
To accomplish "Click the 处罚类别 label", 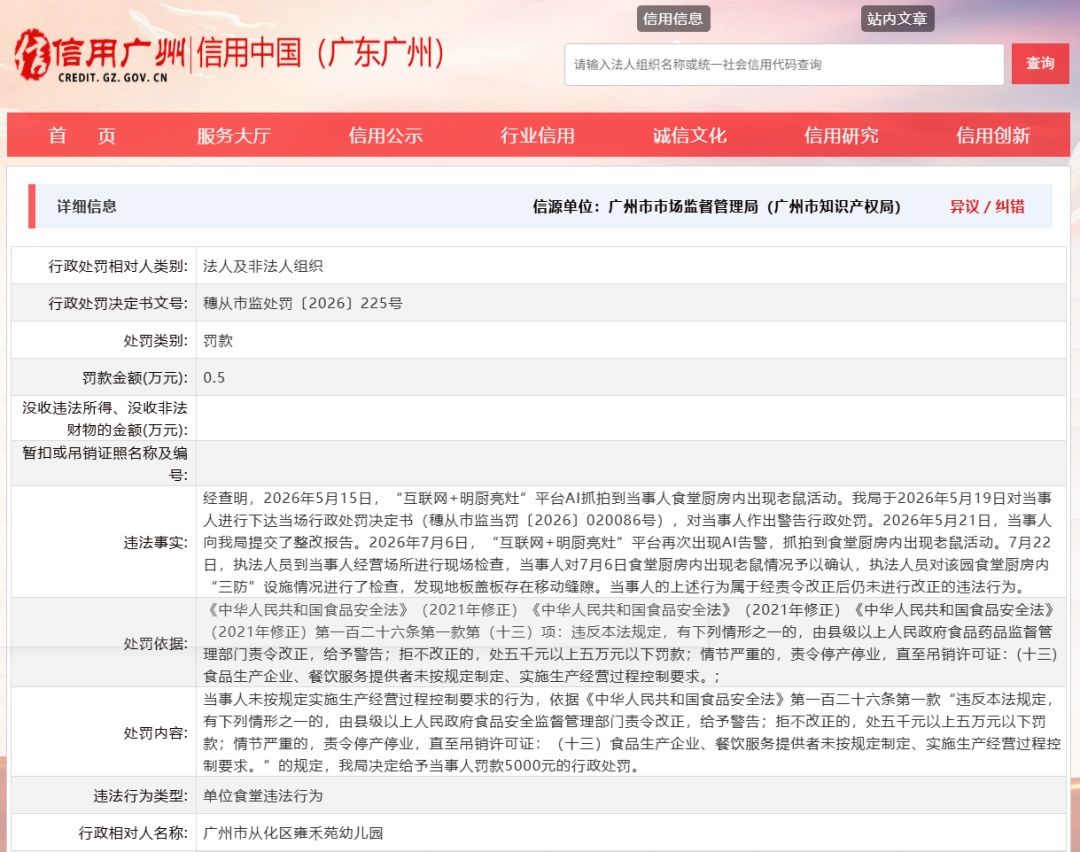I will (x=156, y=340).
